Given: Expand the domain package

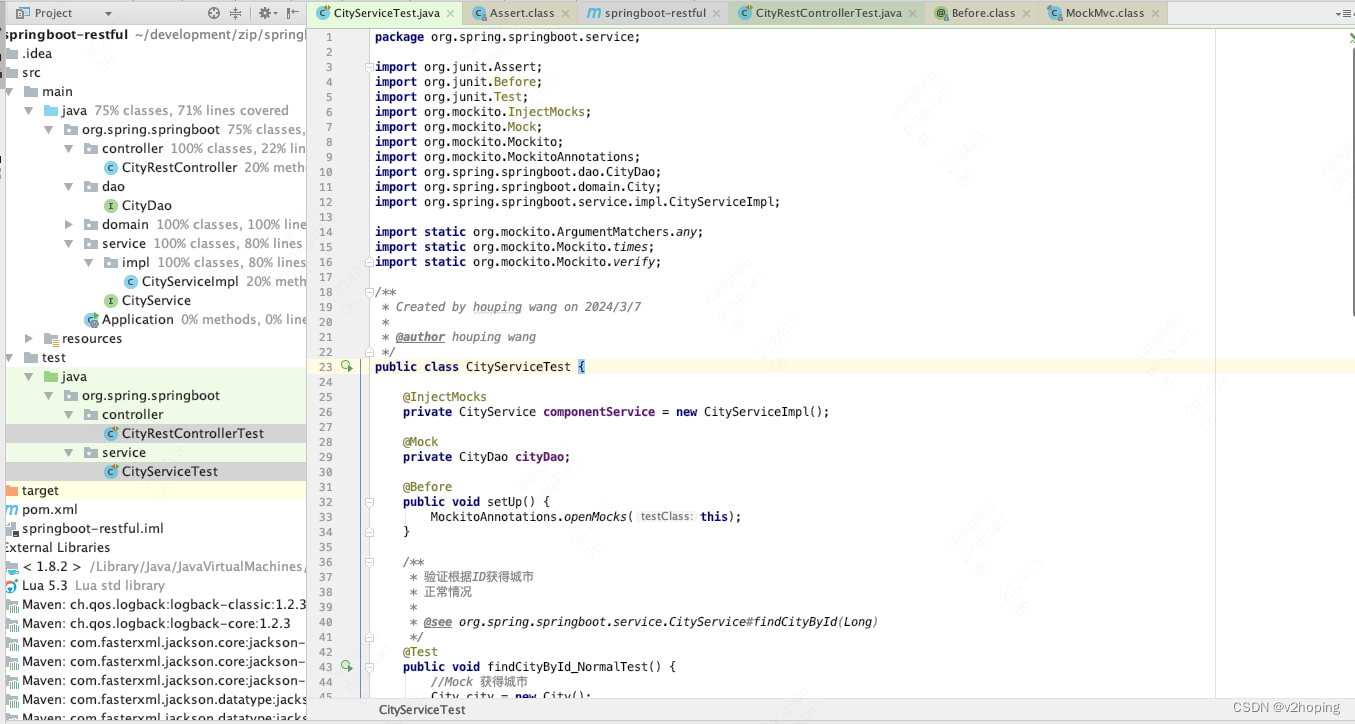Looking at the screenshot, I should (x=69, y=225).
